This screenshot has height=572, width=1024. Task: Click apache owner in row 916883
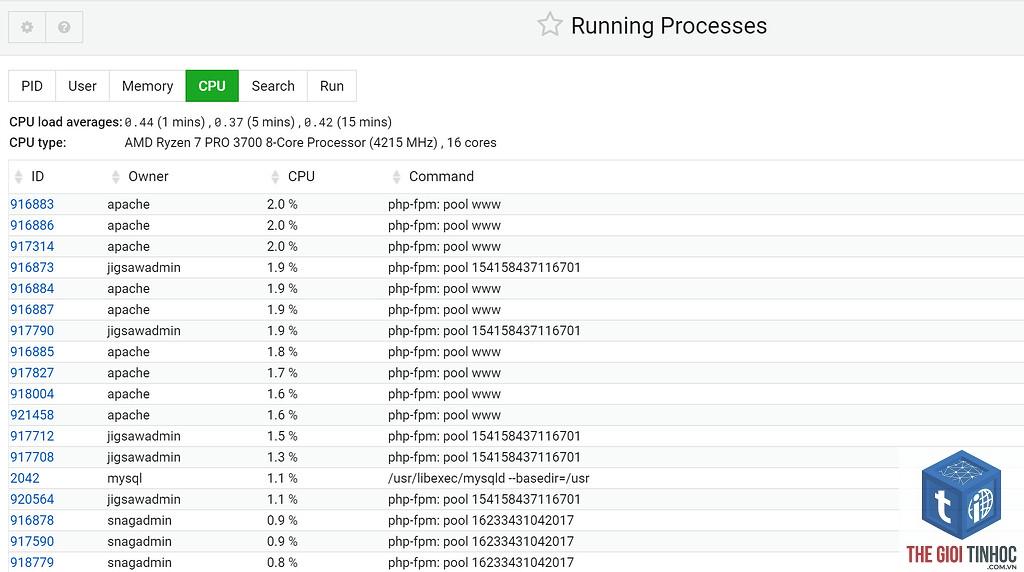point(129,204)
